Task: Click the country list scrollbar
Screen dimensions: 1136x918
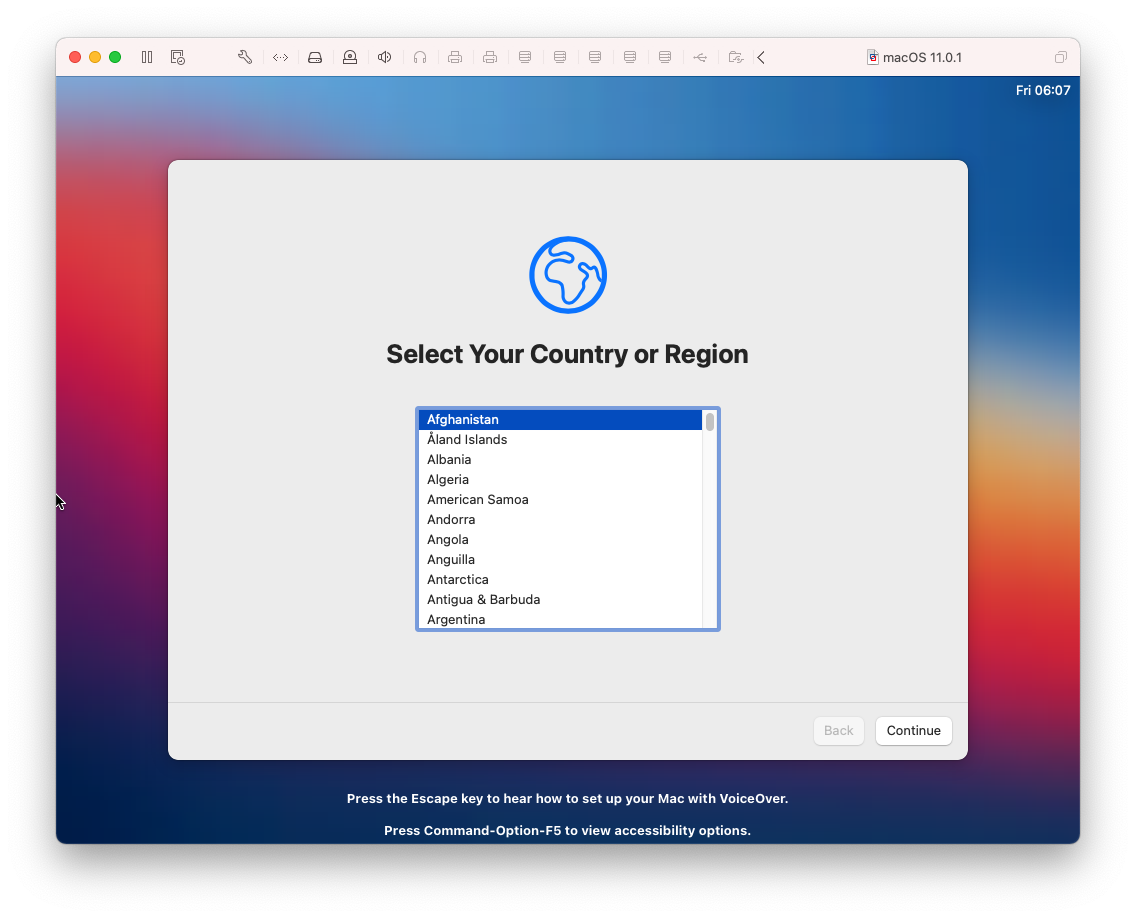Action: click(710, 424)
